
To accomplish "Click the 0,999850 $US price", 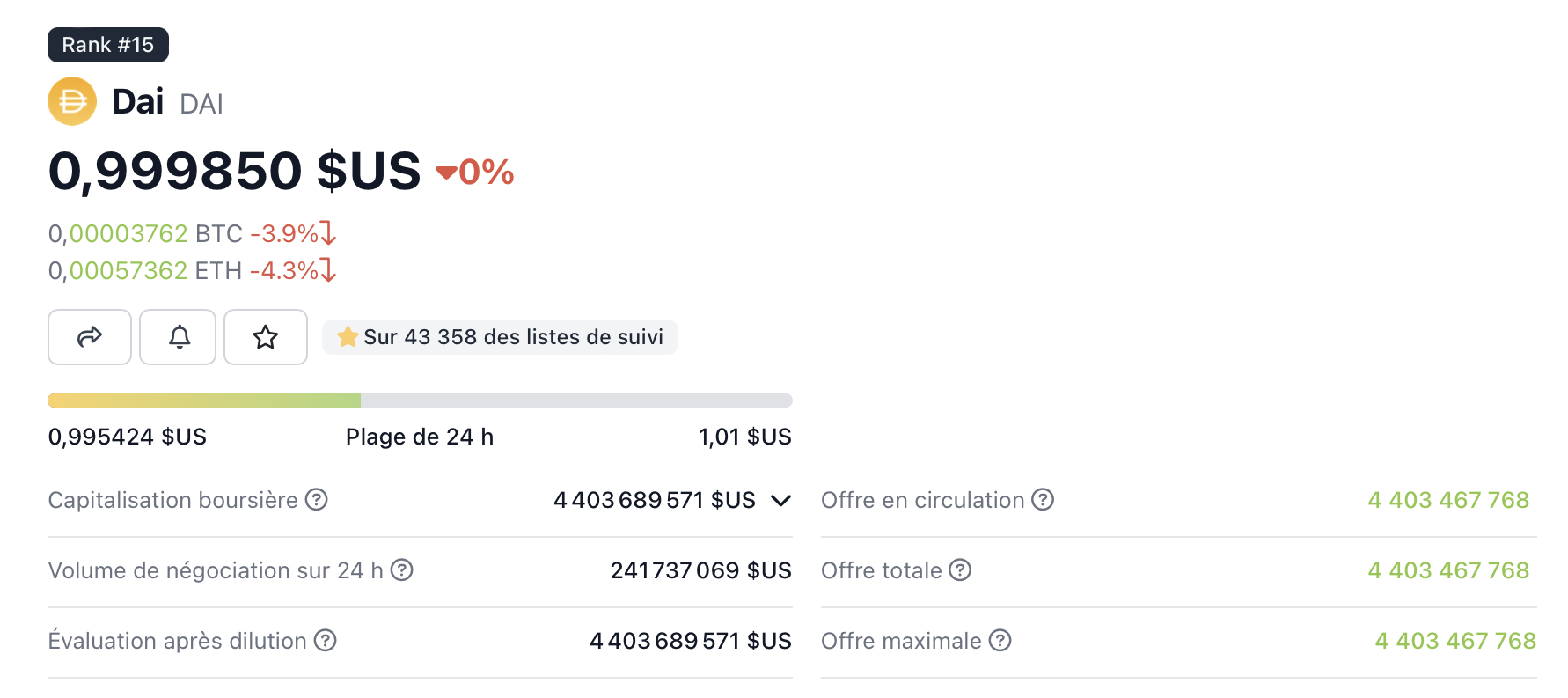I will pos(234,171).
